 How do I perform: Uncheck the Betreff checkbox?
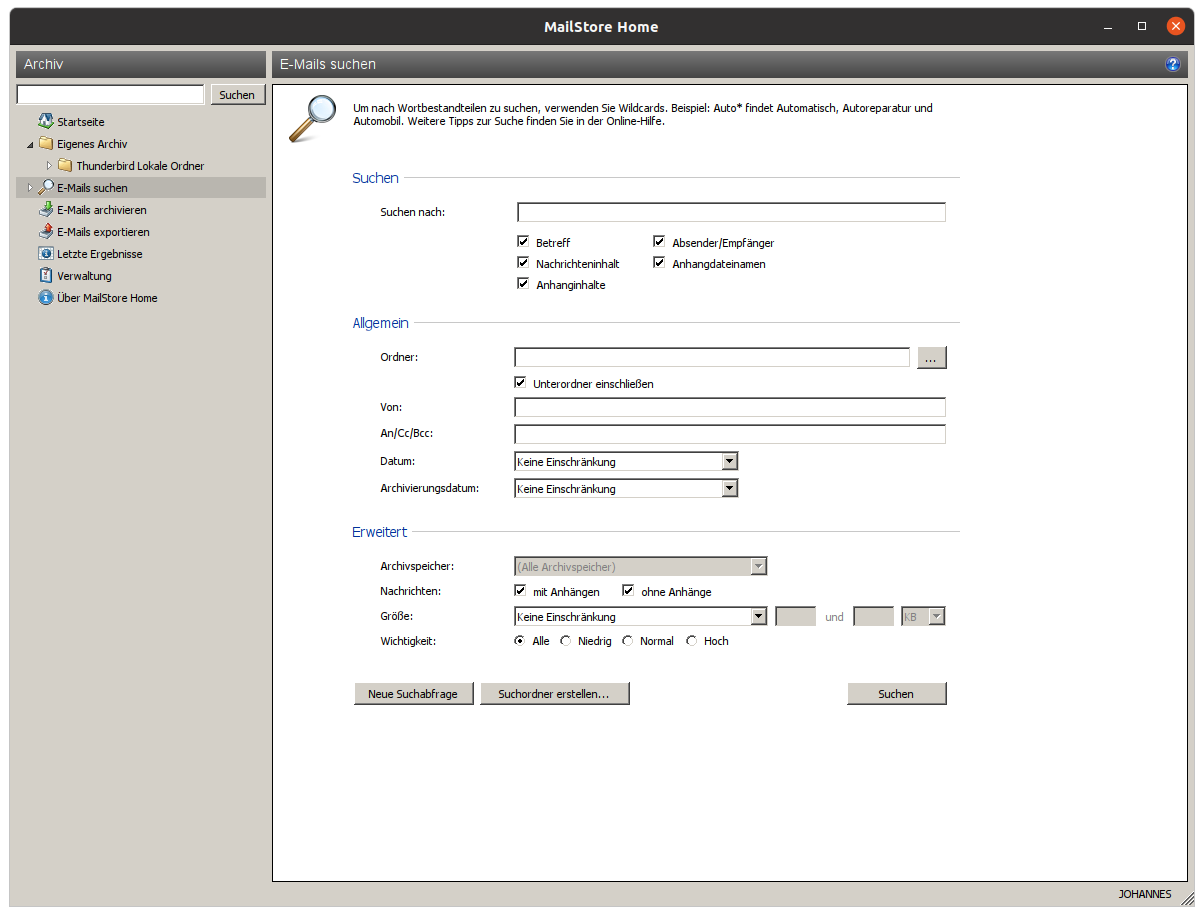point(522,242)
